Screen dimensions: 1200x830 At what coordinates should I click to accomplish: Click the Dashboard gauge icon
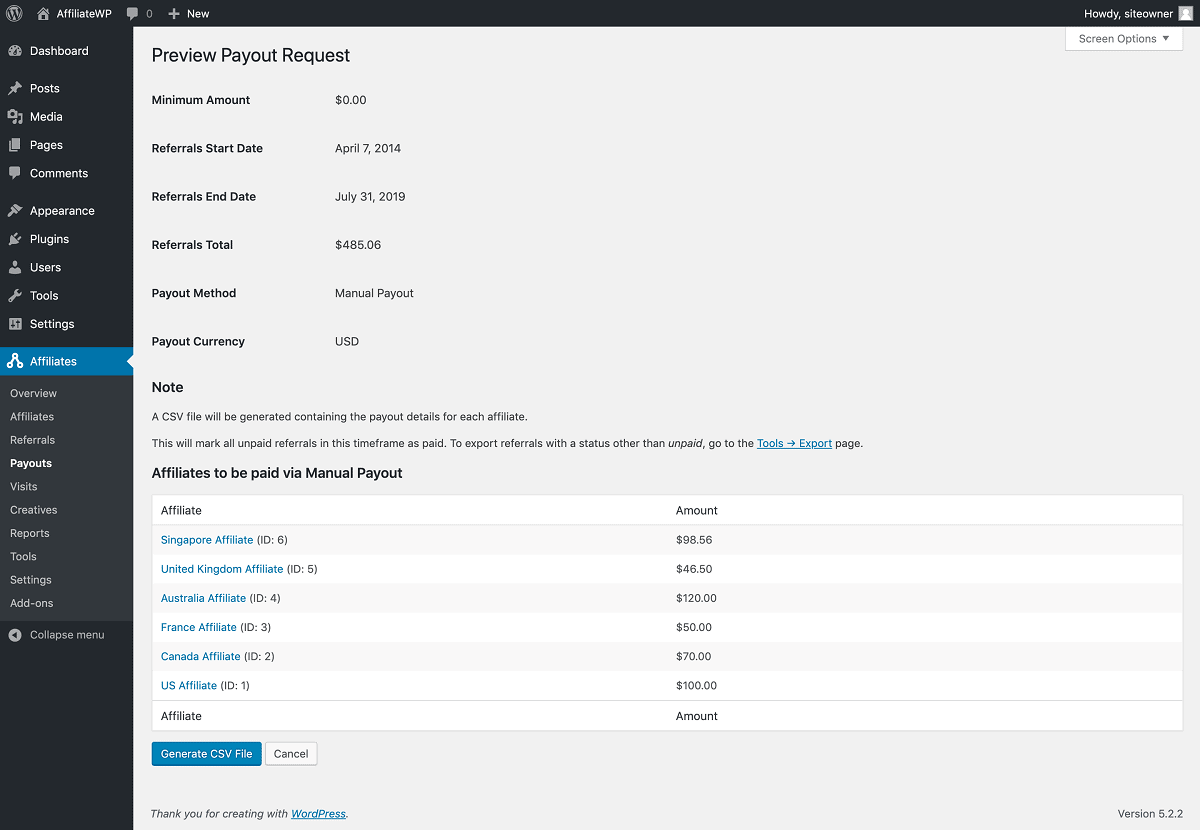pyautogui.click(x=15, y=51)
